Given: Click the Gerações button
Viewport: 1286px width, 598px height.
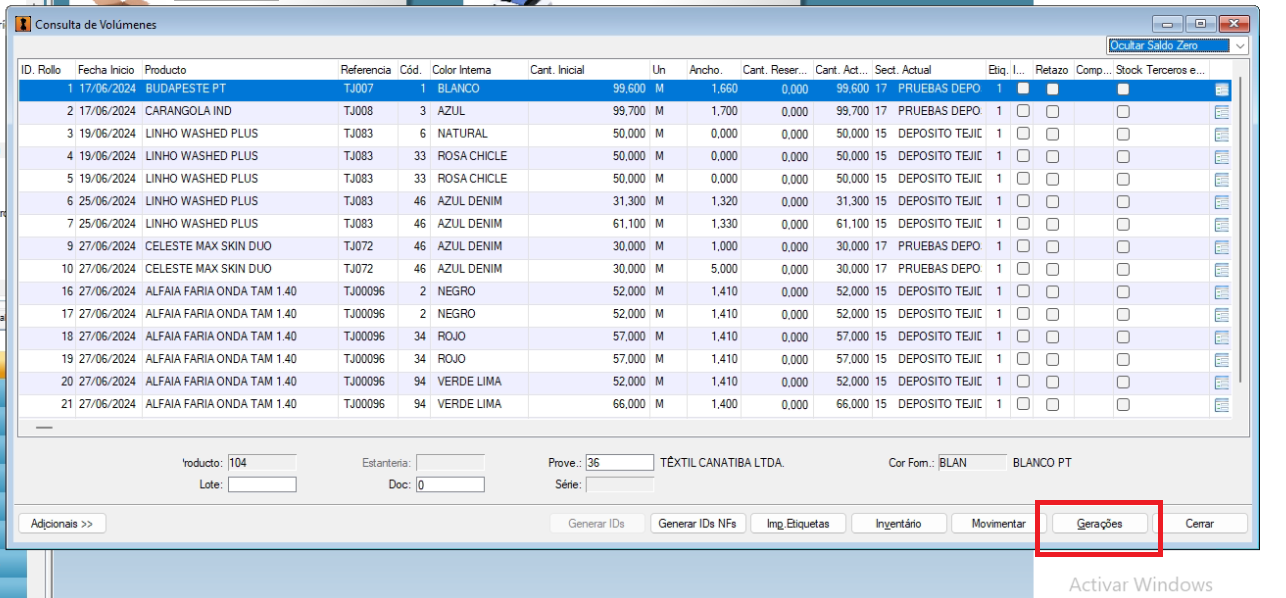Looking at the screenshot, I should pyautogui.click(x=1099, y=523).
